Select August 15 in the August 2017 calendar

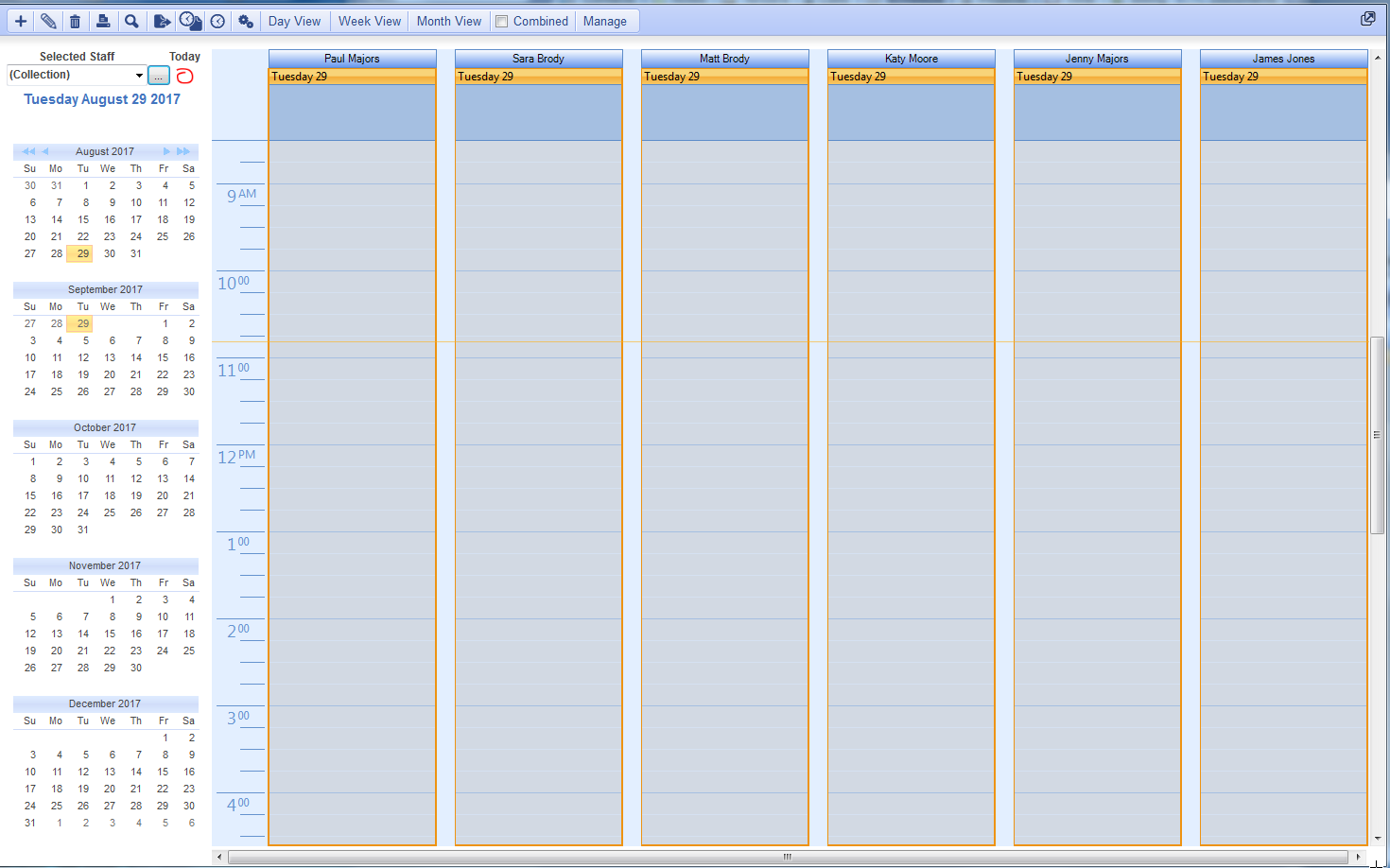coord(83,219)
